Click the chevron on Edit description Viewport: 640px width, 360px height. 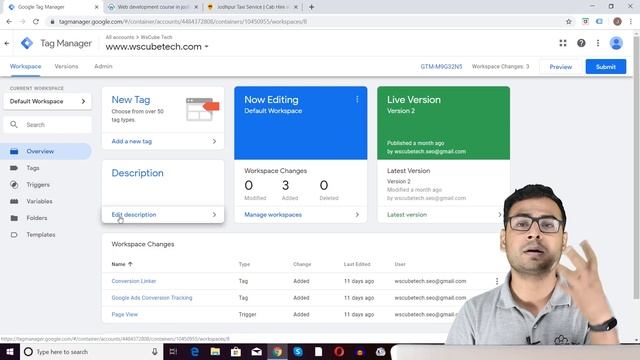point(214,215)
